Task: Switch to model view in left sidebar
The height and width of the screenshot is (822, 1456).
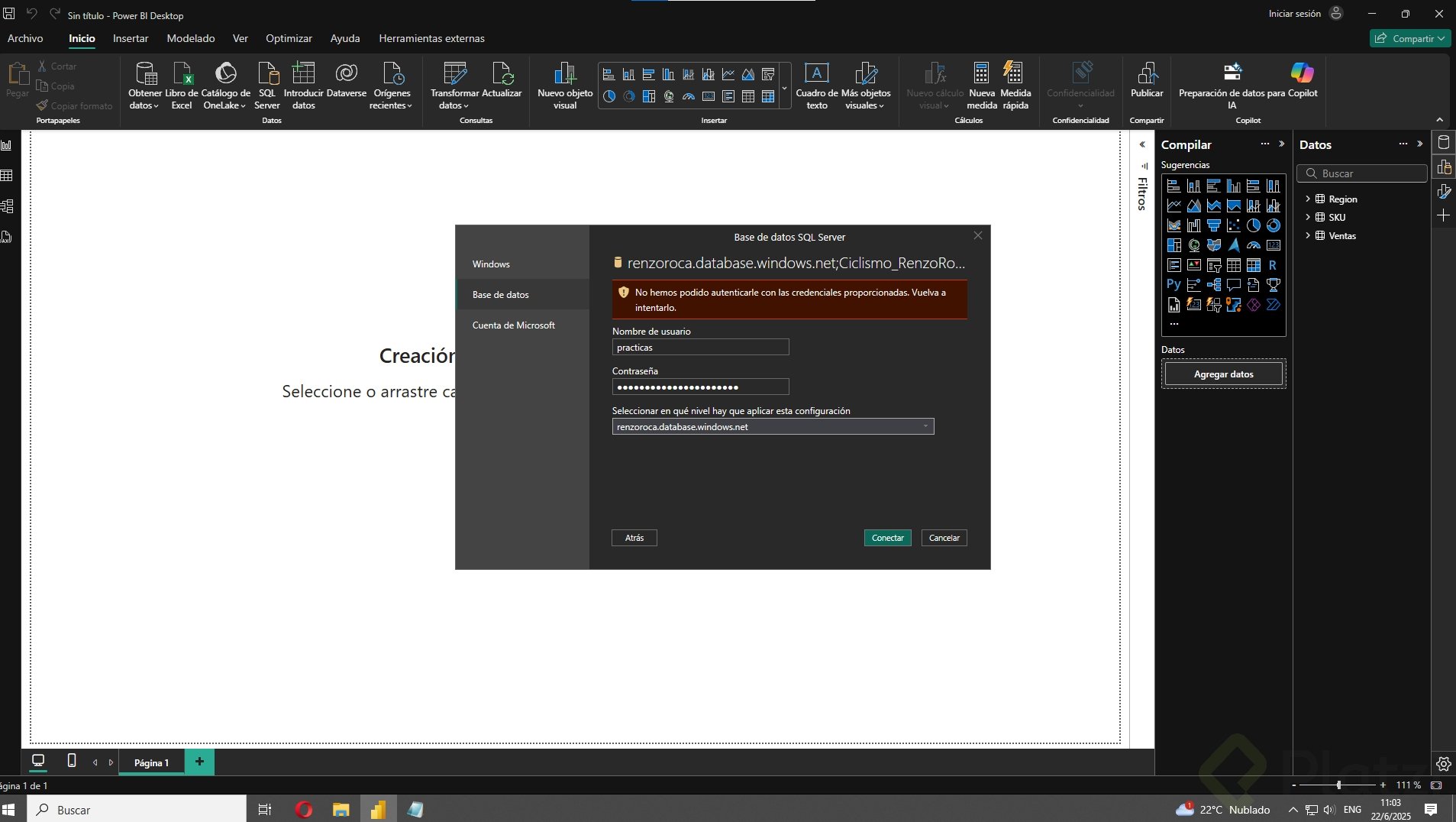Action: pyautogui.click(x=7, y=206)
